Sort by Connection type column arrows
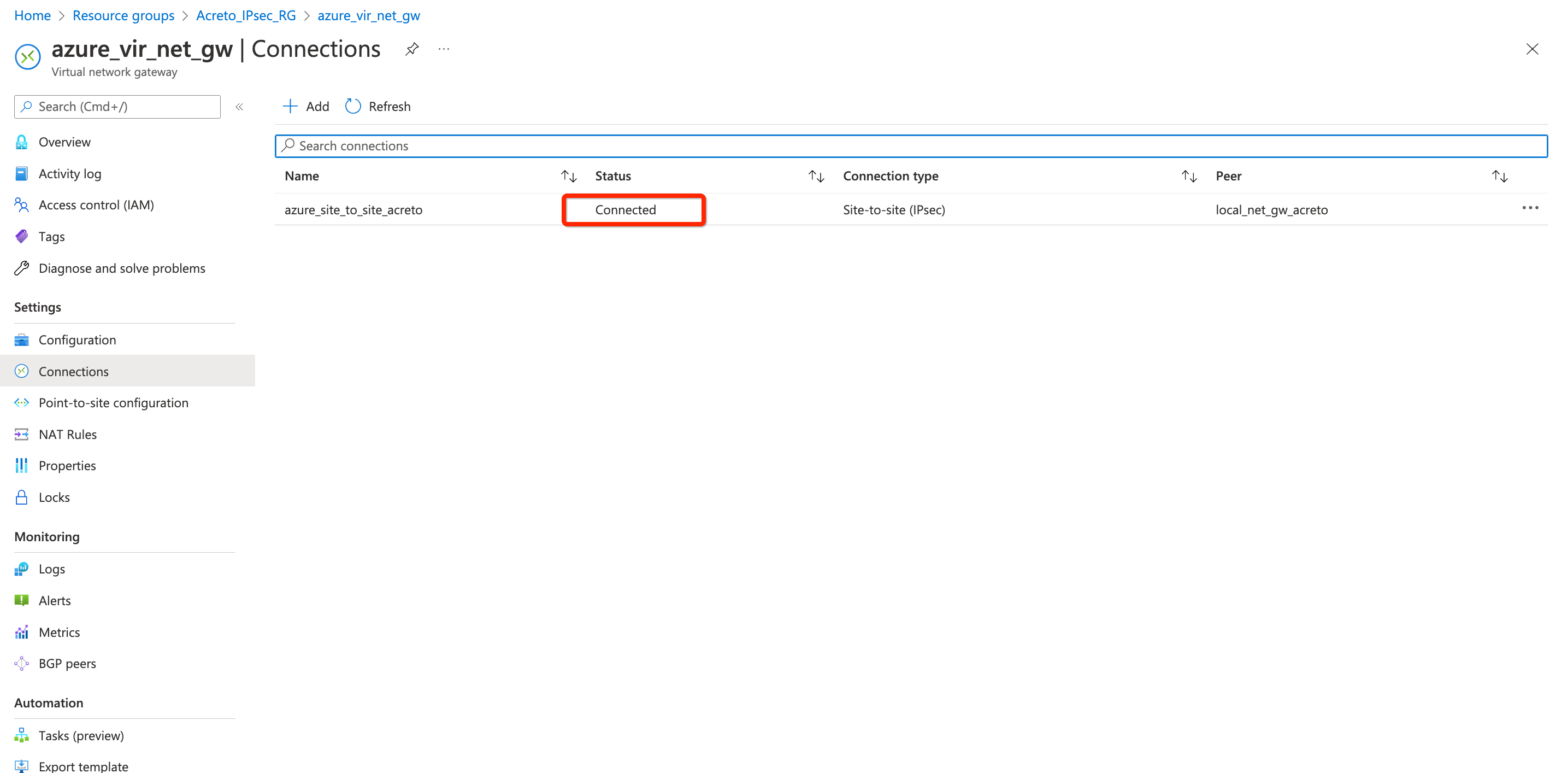Viewport: 1568px width, 773px height. pos(1189,176)
